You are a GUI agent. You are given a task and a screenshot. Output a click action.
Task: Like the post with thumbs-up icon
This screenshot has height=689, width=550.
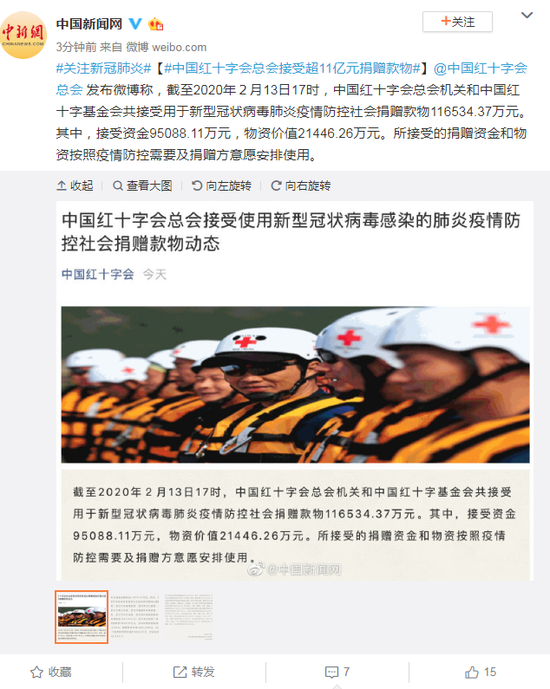481,672
